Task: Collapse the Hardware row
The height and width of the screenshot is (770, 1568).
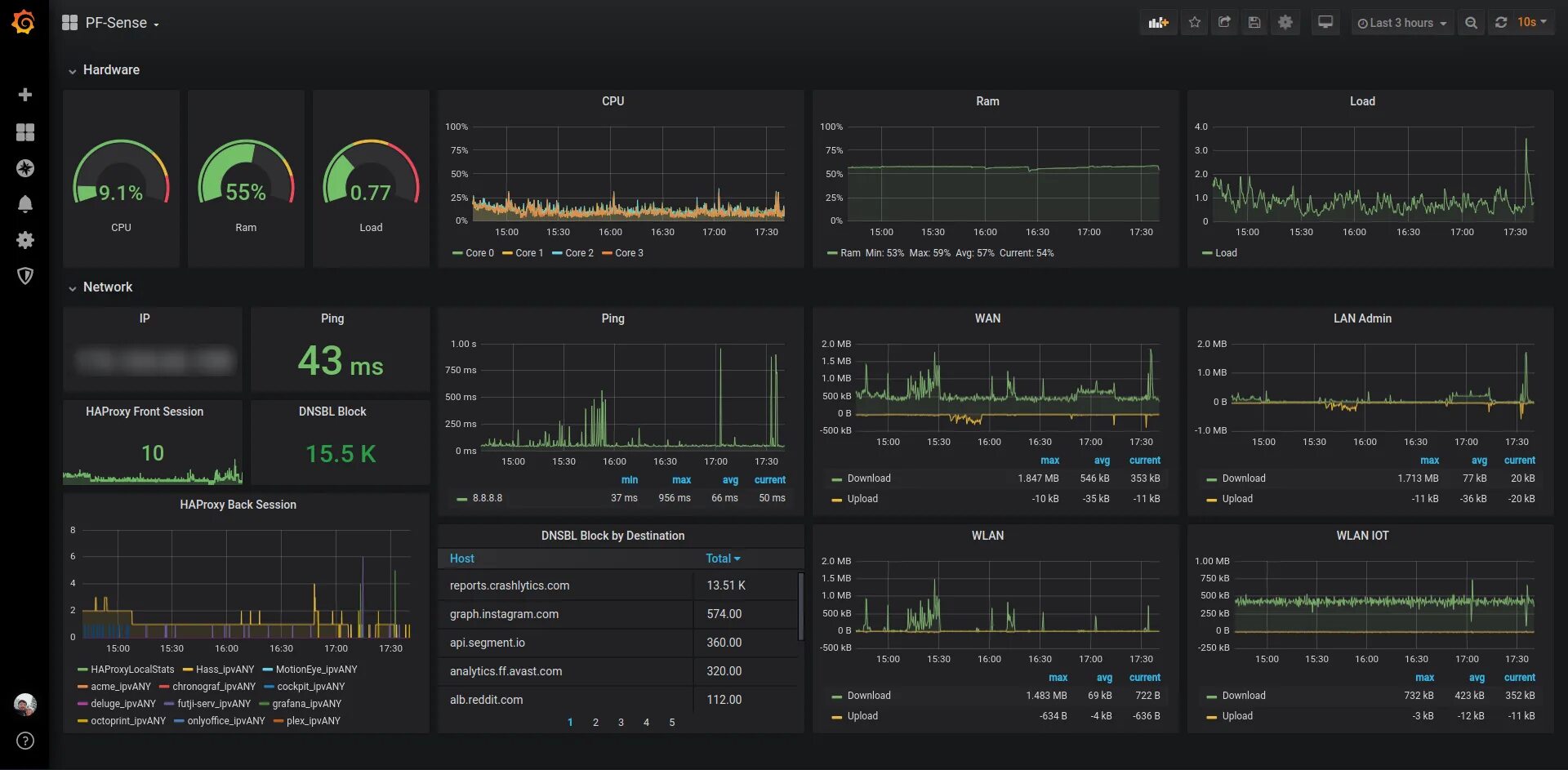Action: pyautogui.click(x=104, y=70)
